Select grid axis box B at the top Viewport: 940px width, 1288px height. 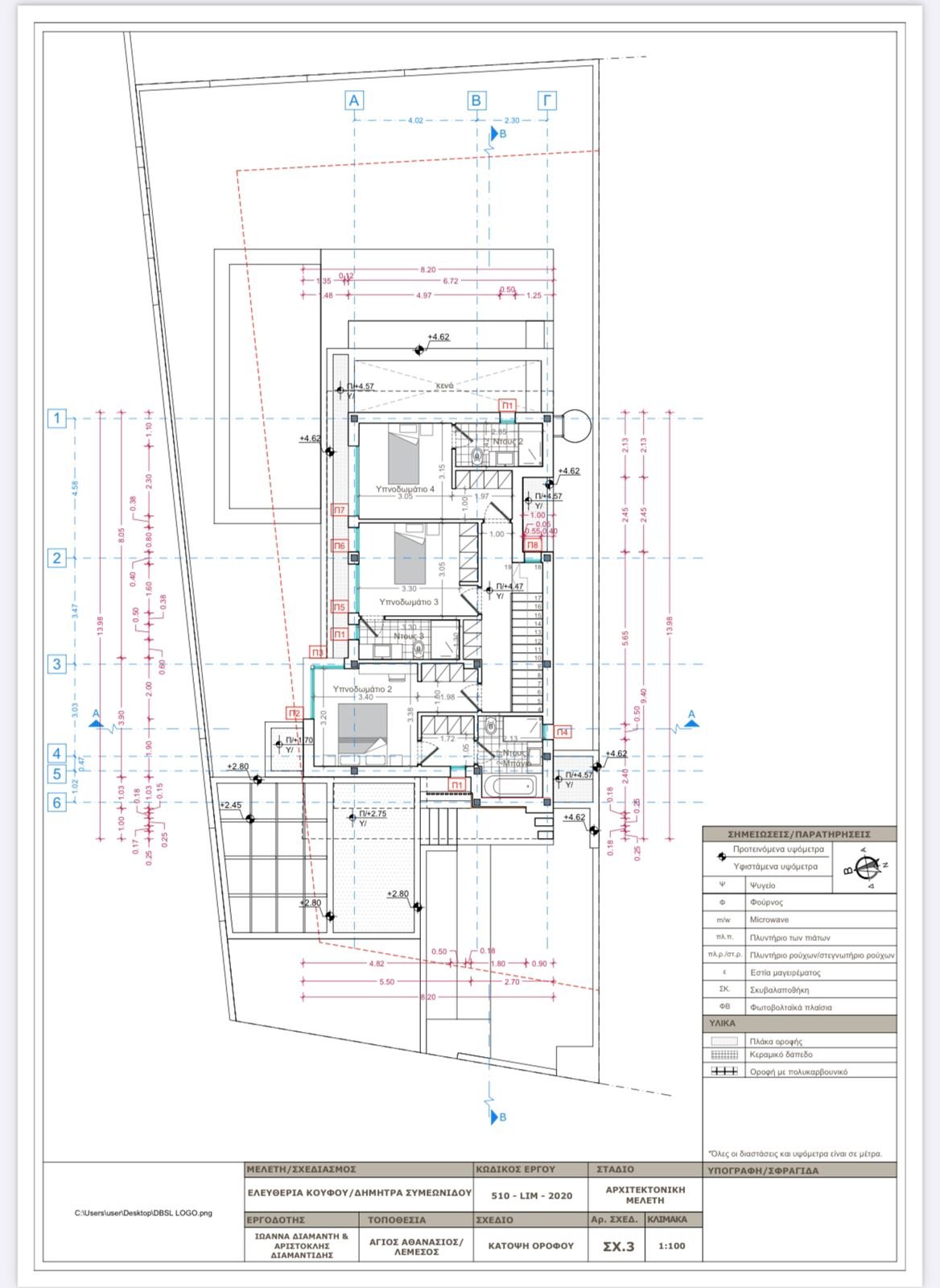(x=476, y=101)
